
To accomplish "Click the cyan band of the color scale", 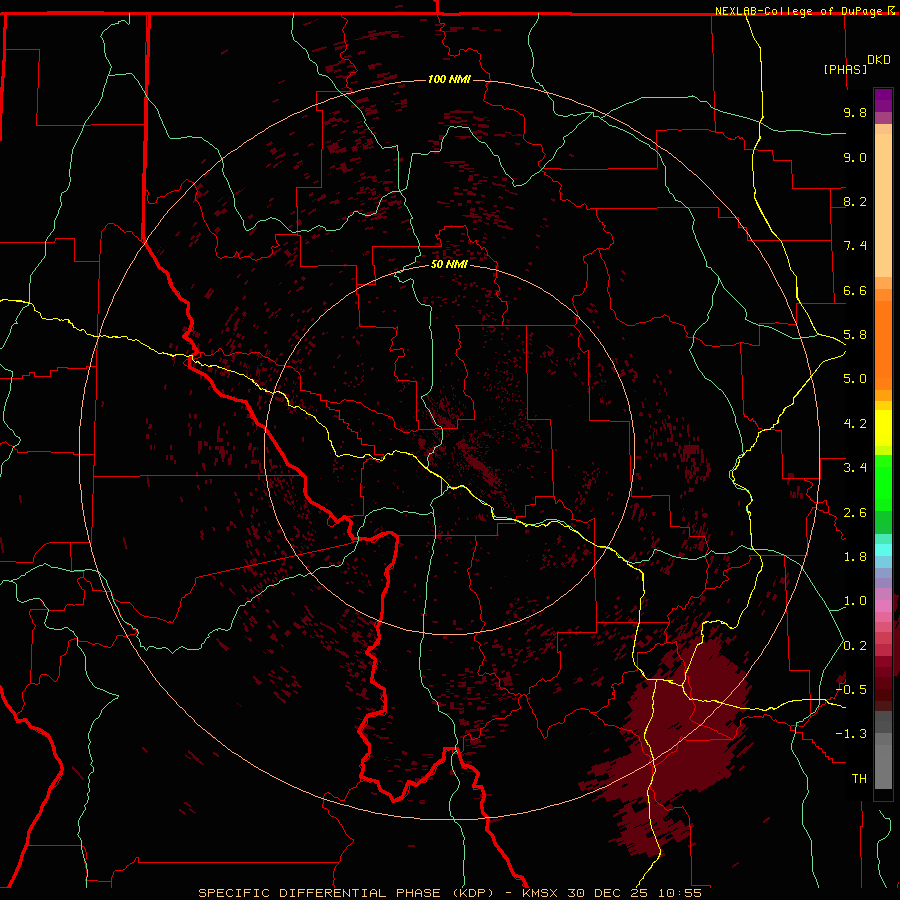I will [x=883, y=549].
